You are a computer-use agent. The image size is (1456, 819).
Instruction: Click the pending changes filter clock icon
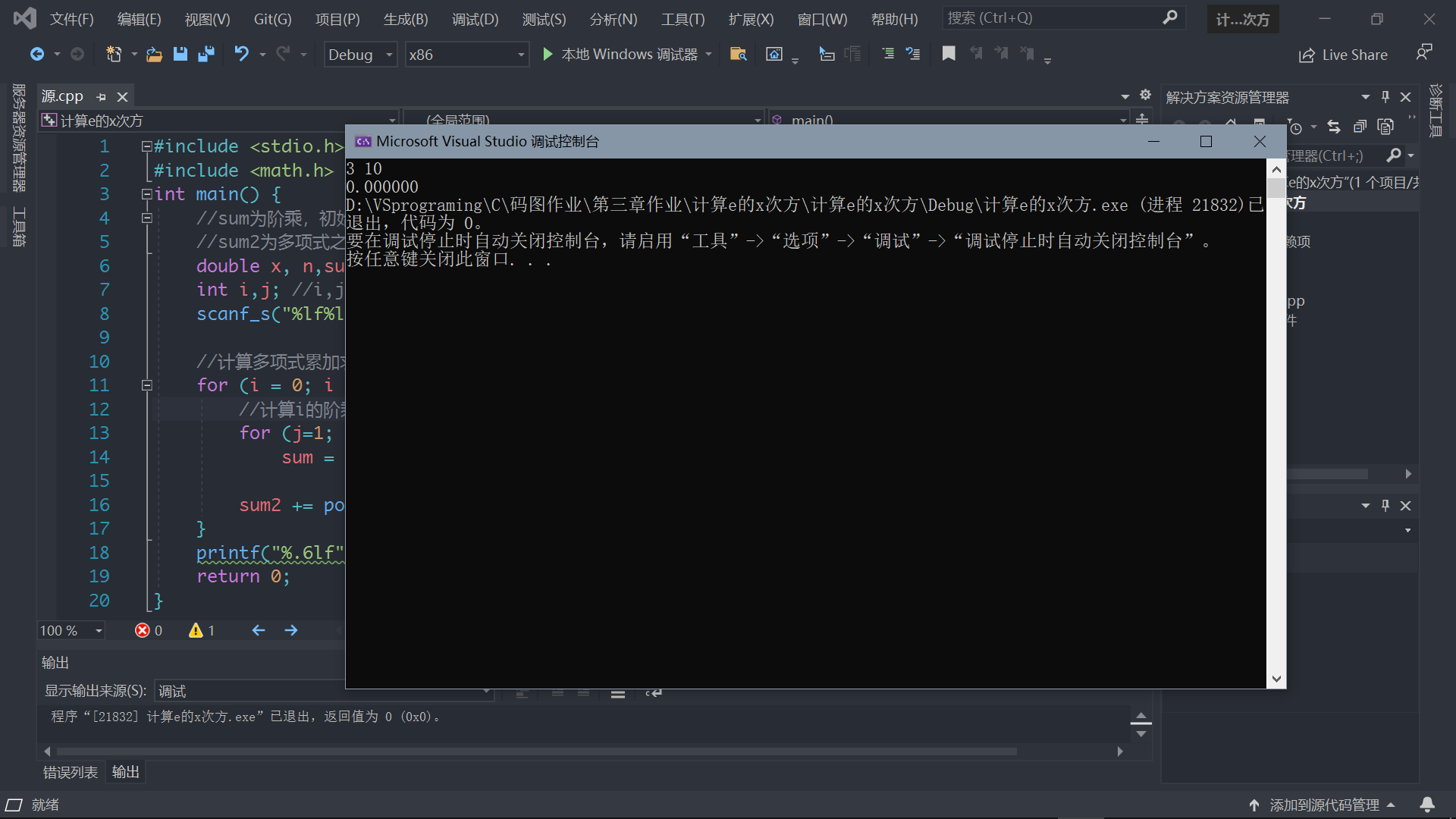click(x=1296, y=127)
